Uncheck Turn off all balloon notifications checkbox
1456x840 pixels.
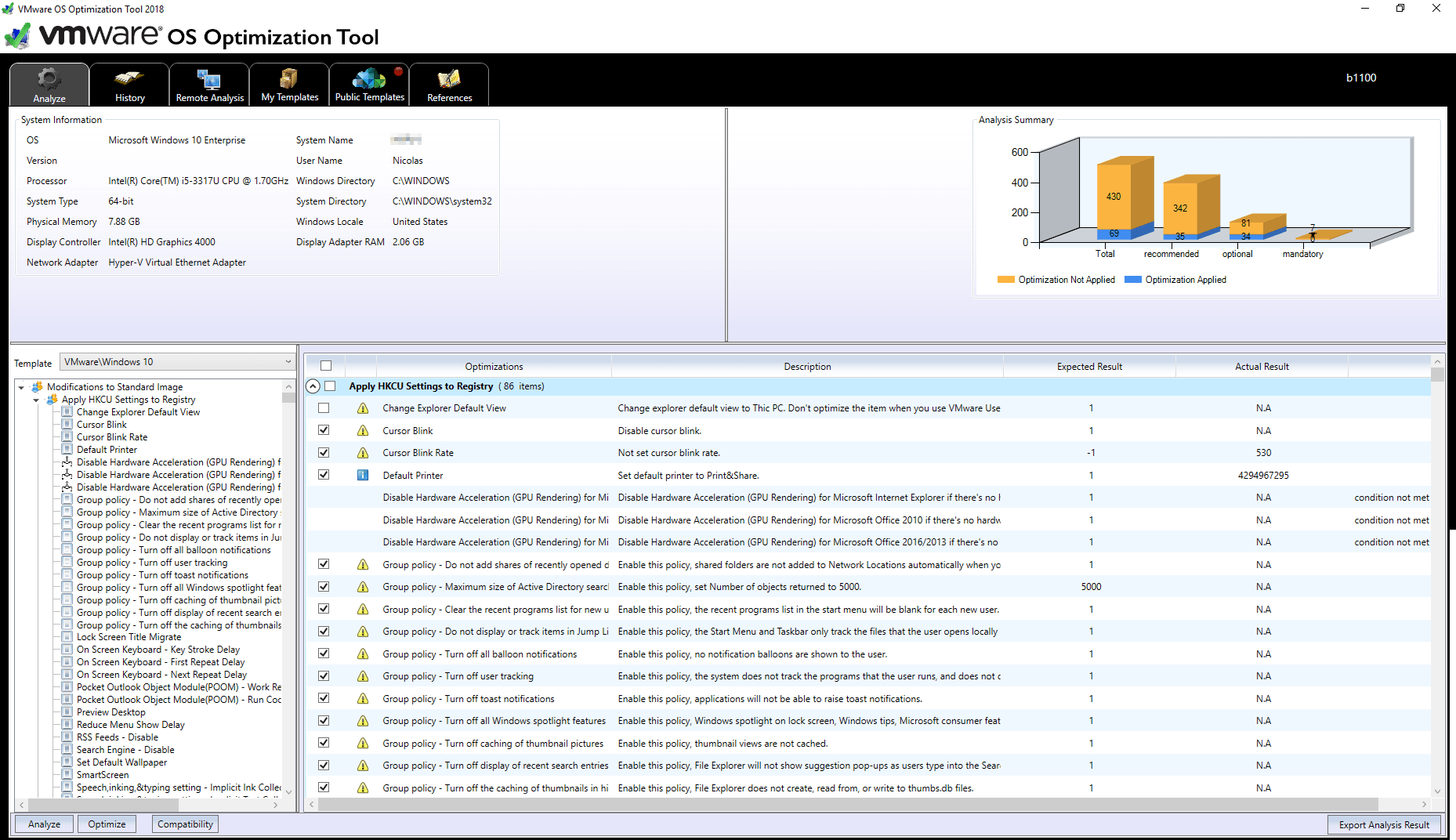click(x=324, y=654)
